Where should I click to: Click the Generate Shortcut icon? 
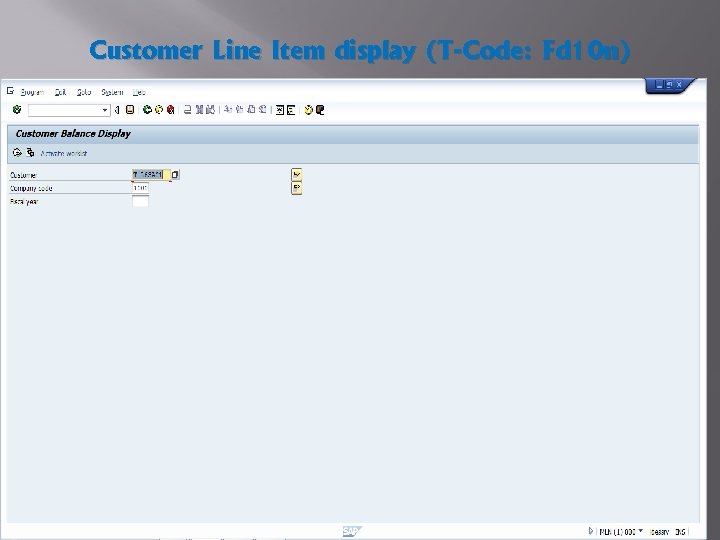pos(291,110)
